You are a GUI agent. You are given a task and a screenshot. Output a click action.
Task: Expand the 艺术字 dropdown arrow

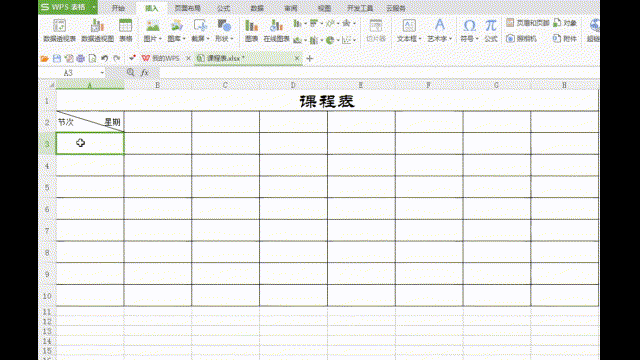point(450,39)
